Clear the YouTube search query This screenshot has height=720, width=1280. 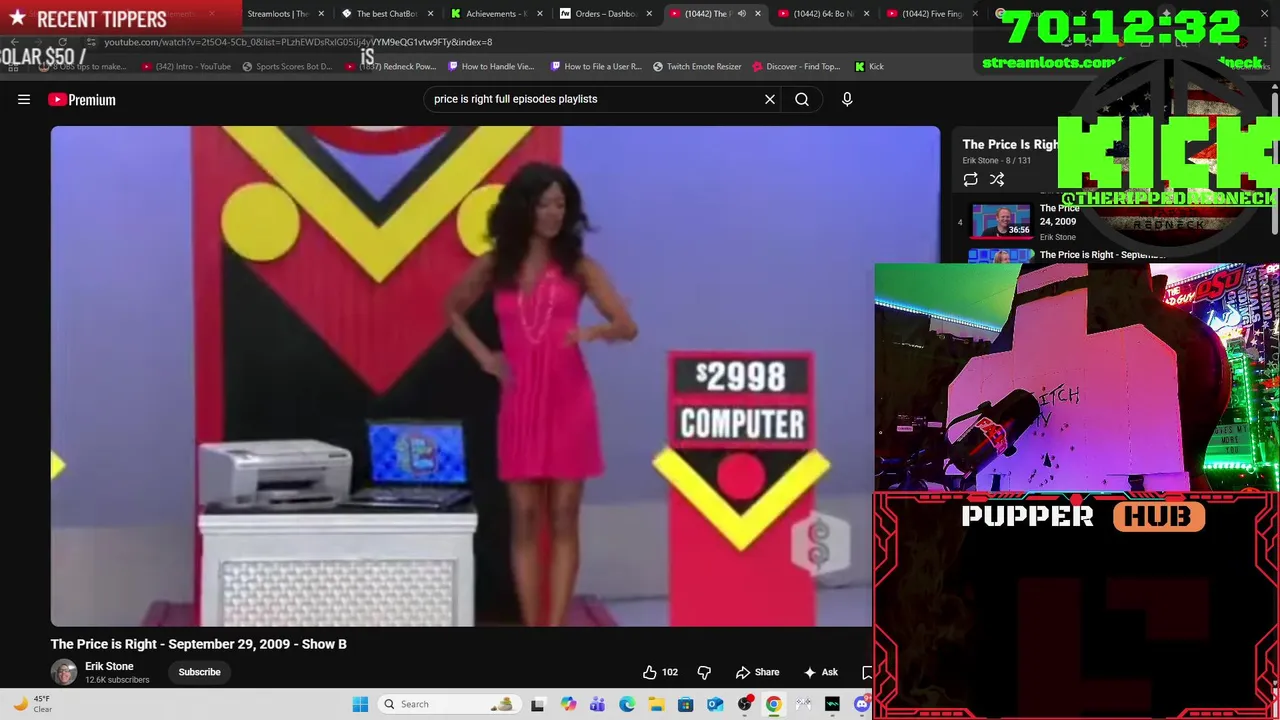[770, 99]
